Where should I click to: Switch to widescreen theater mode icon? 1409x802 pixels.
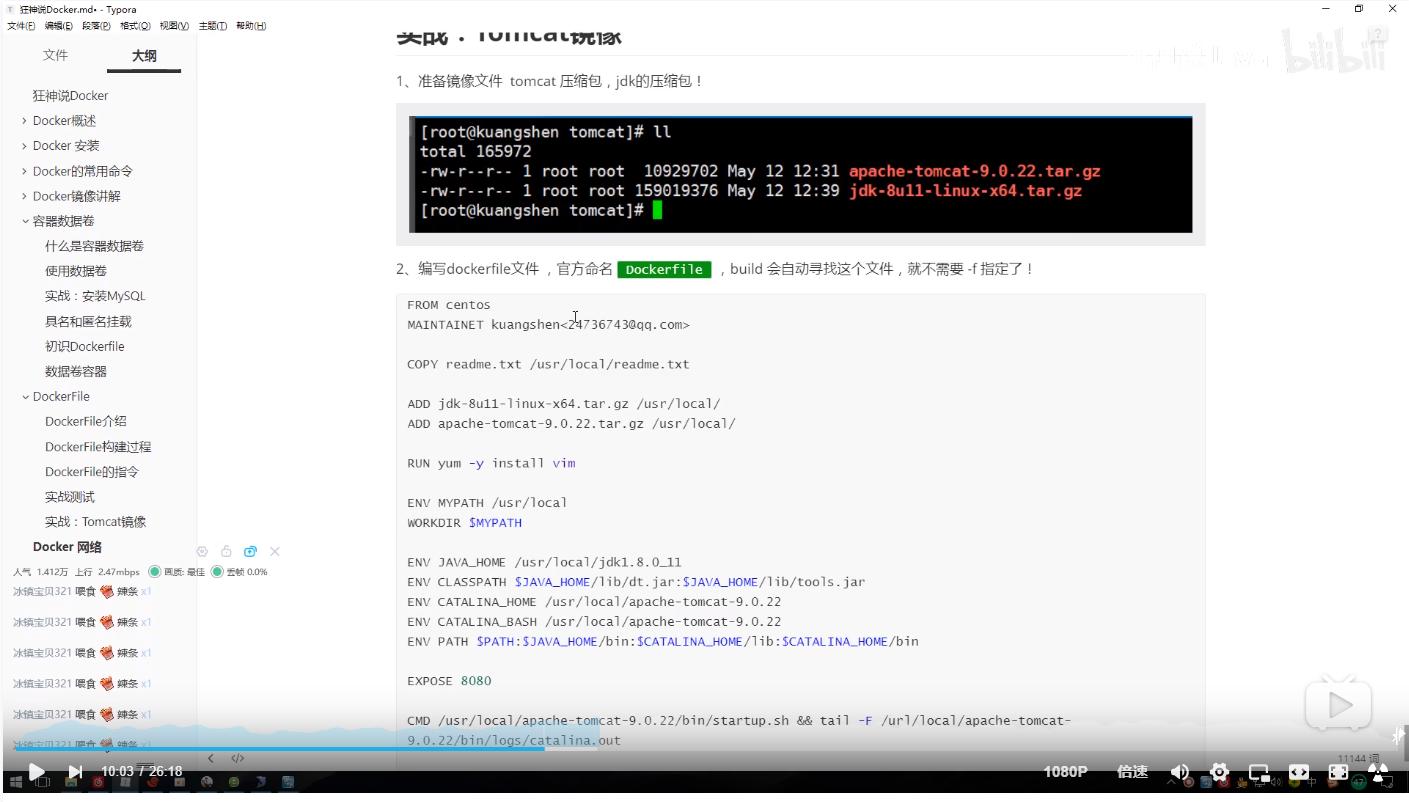pyautogui.click(x=1298, y=772)
